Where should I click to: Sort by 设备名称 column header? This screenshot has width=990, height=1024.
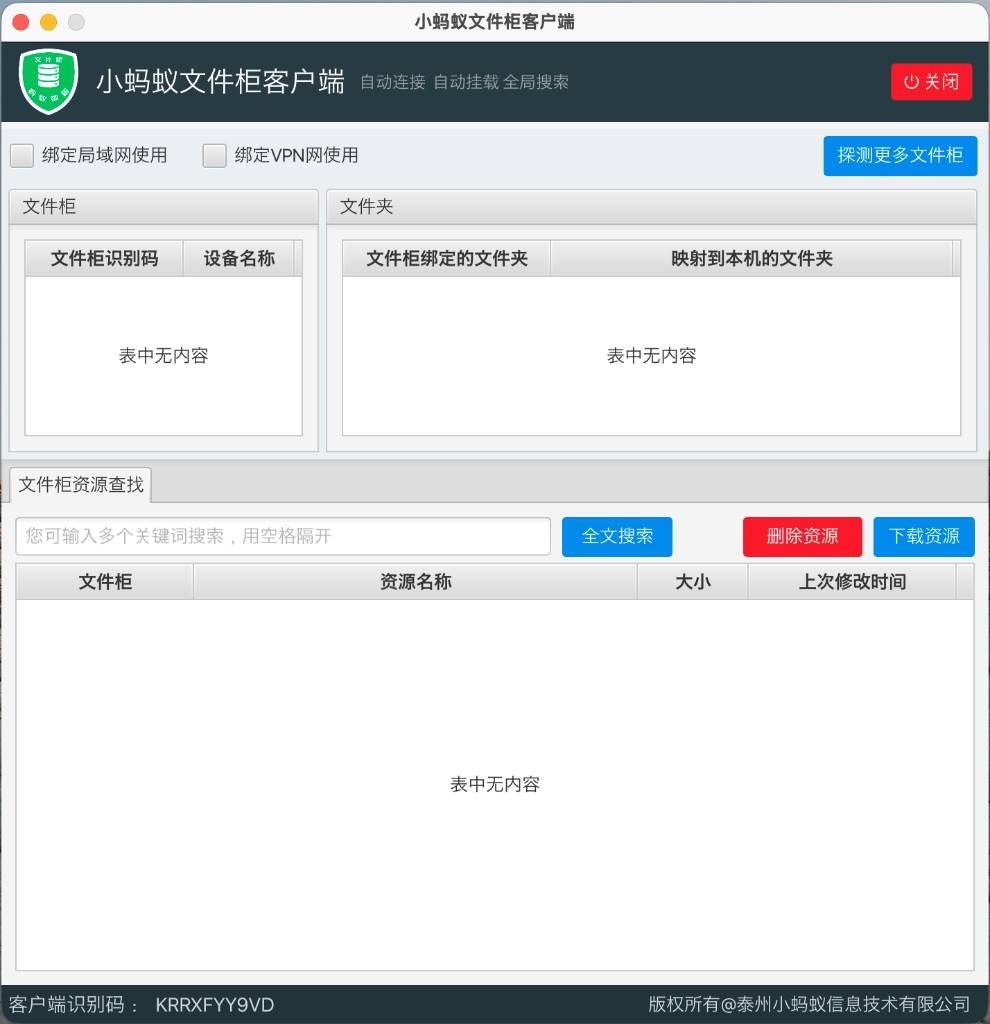click(x=238, y=258)
